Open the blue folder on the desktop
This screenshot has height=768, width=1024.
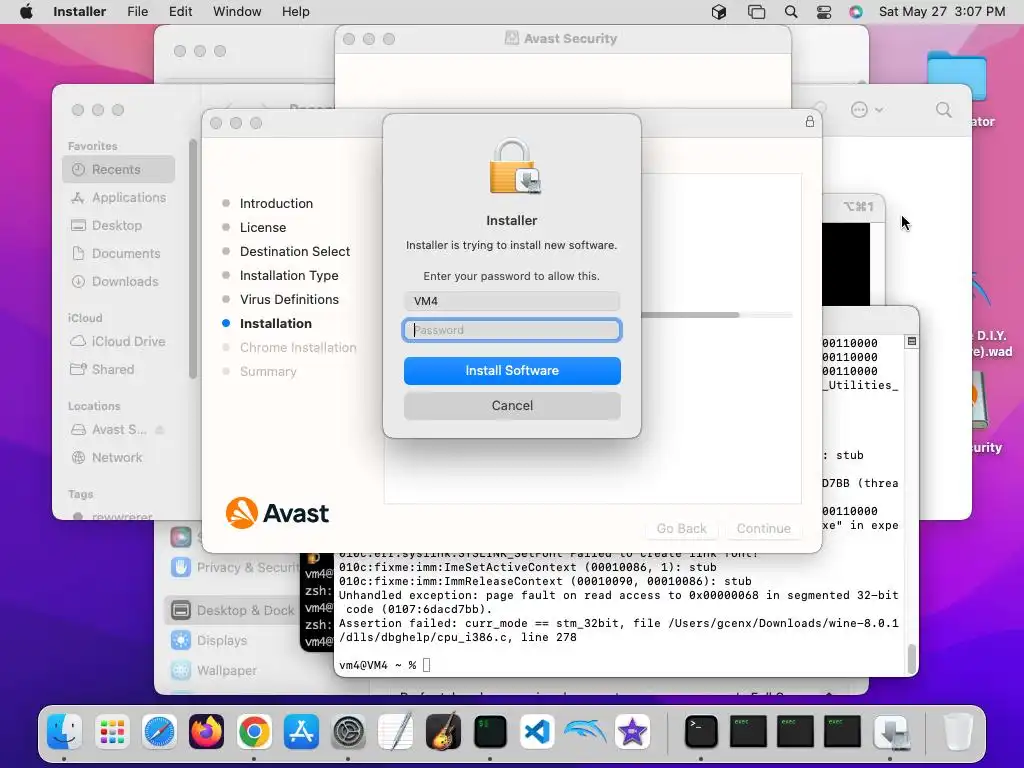(957, 75)
